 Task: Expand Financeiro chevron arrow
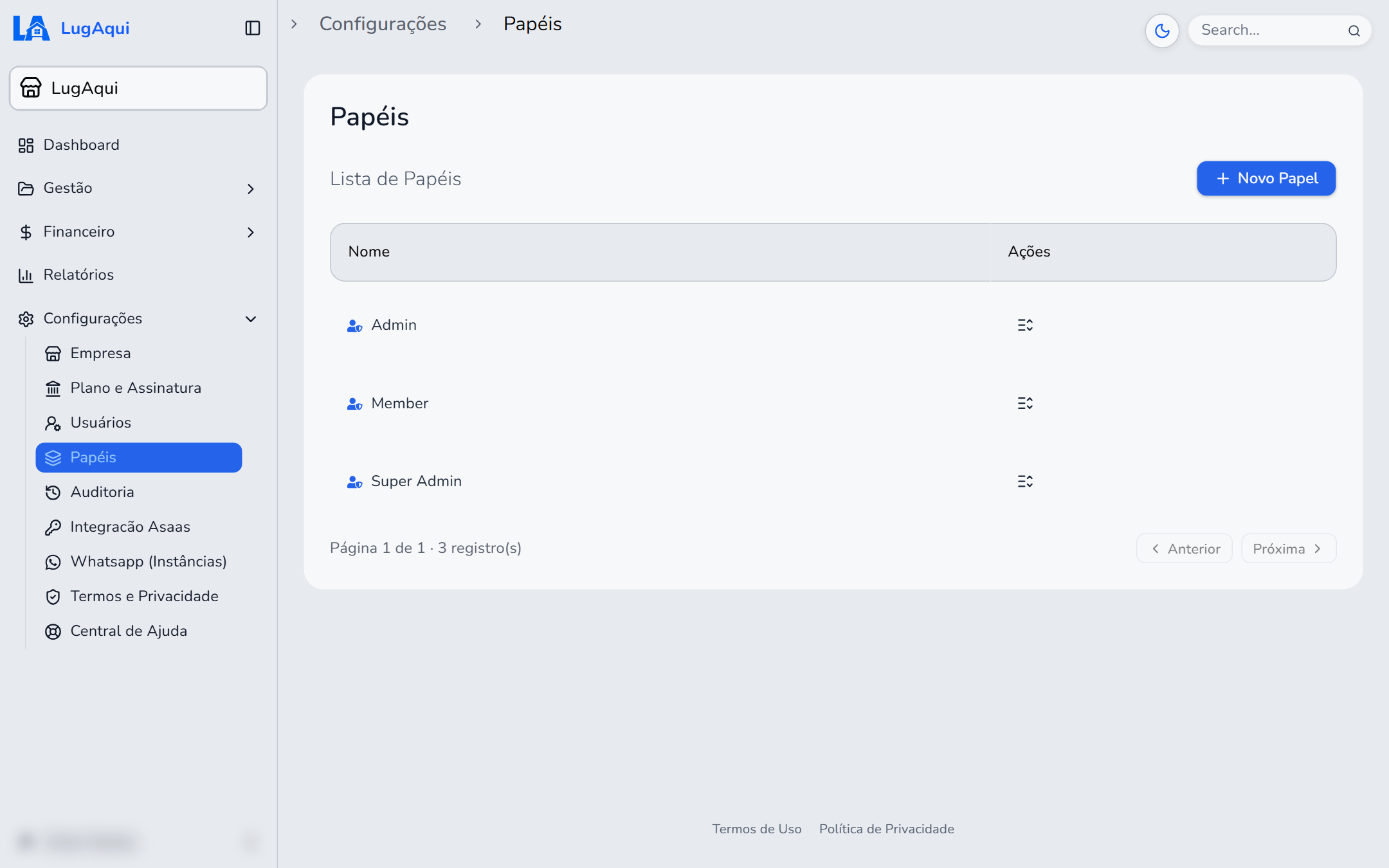pyautogui.click(x=251, y=232)
